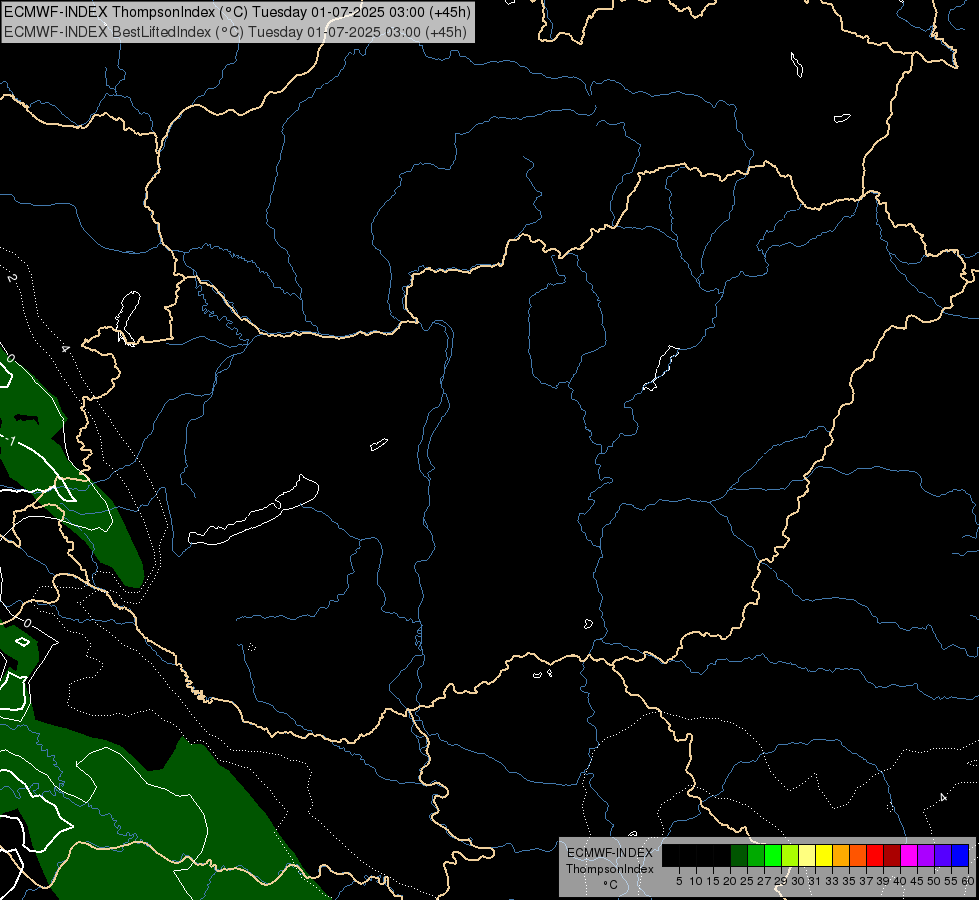The width and height of the screenshot is (979, 900).
Task: Click the legend scale value 35
Action: (x=849, y=881)
